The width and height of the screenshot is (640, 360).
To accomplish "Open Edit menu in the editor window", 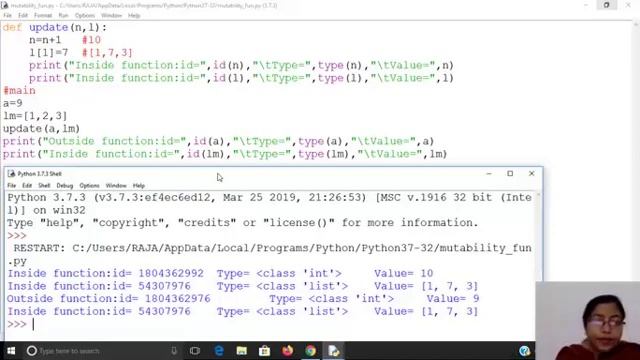I will [x=23, y=16].
